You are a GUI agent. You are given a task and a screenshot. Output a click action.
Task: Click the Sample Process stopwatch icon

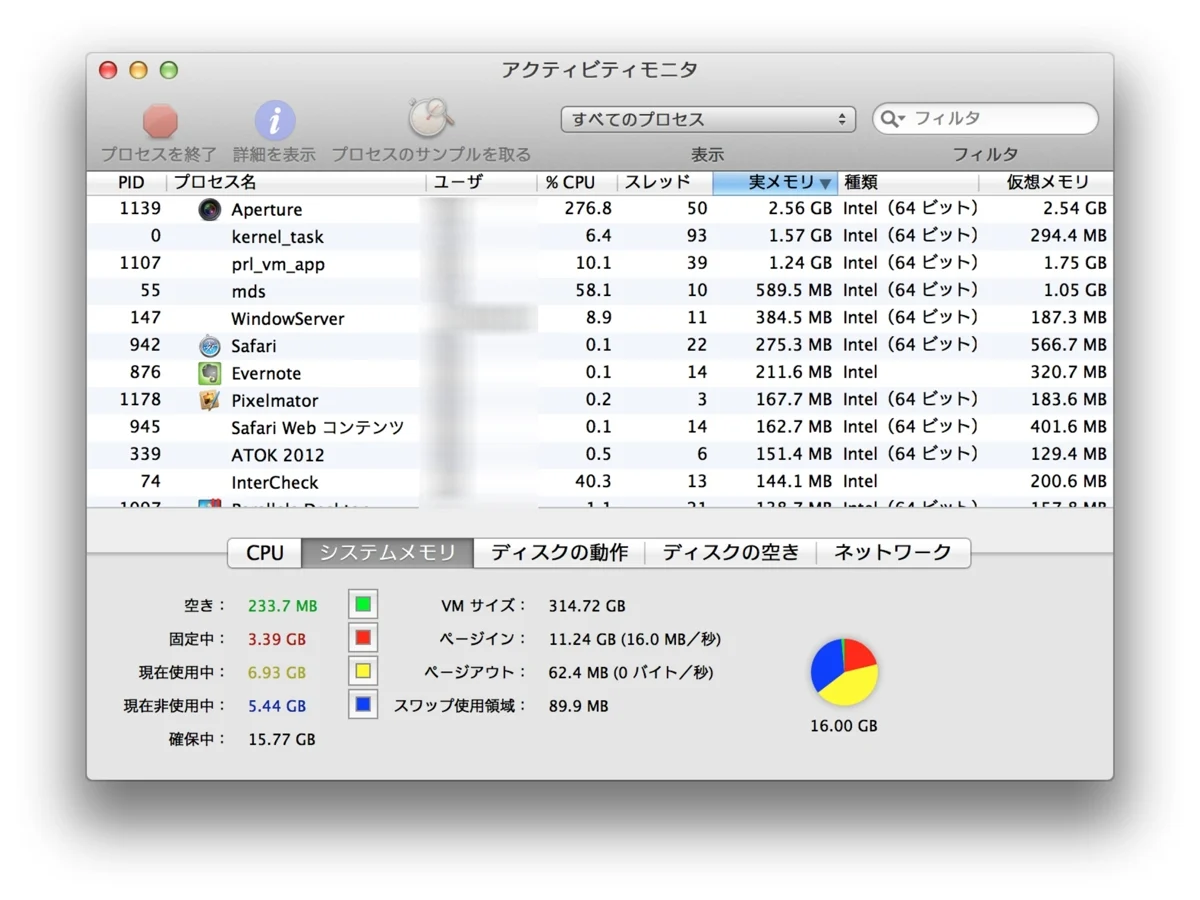(430, 119)
